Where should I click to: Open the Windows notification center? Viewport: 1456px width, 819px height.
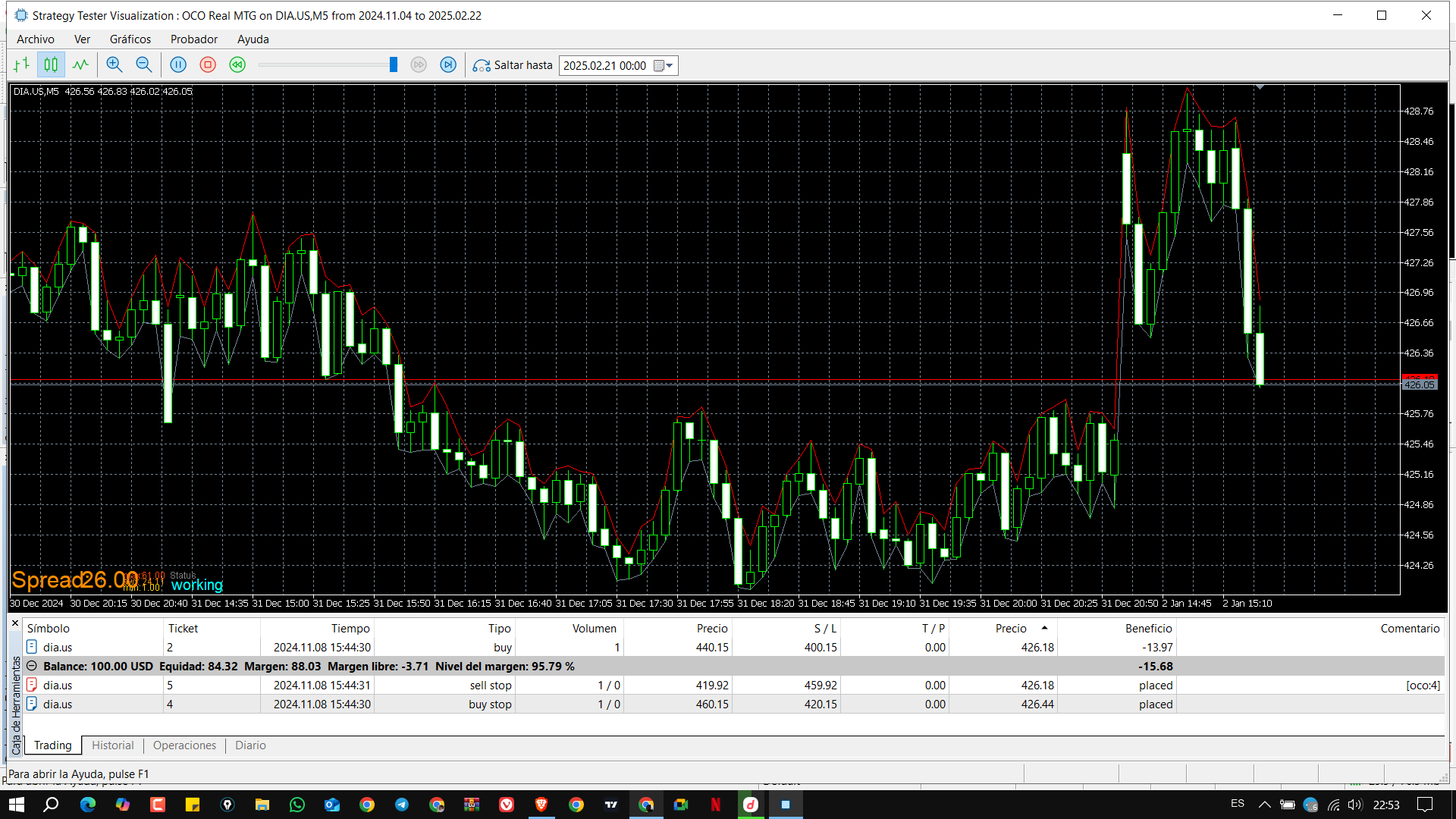(x=1426, y=805)
